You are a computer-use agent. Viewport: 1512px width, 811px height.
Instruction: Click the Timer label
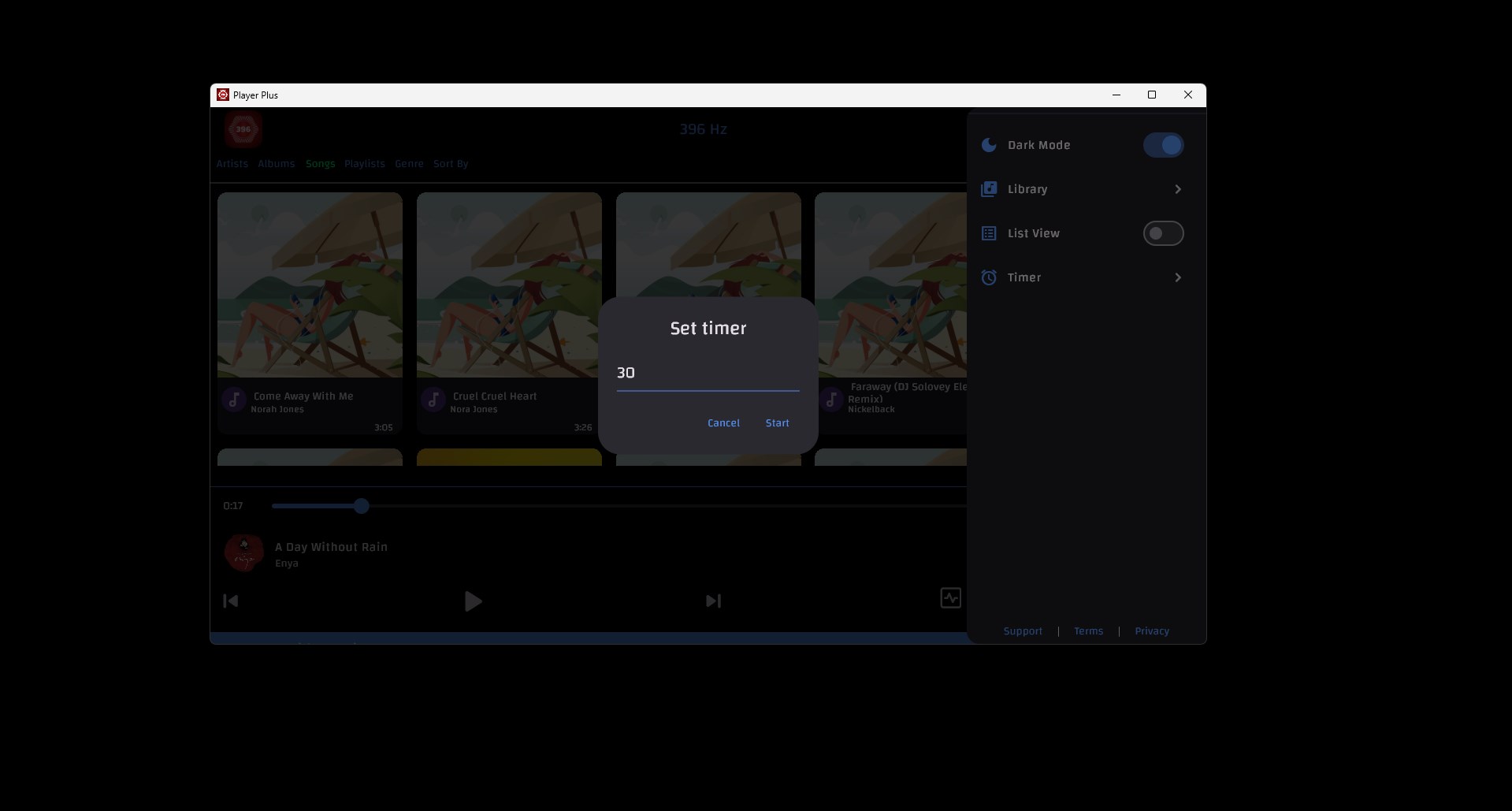1024,277
